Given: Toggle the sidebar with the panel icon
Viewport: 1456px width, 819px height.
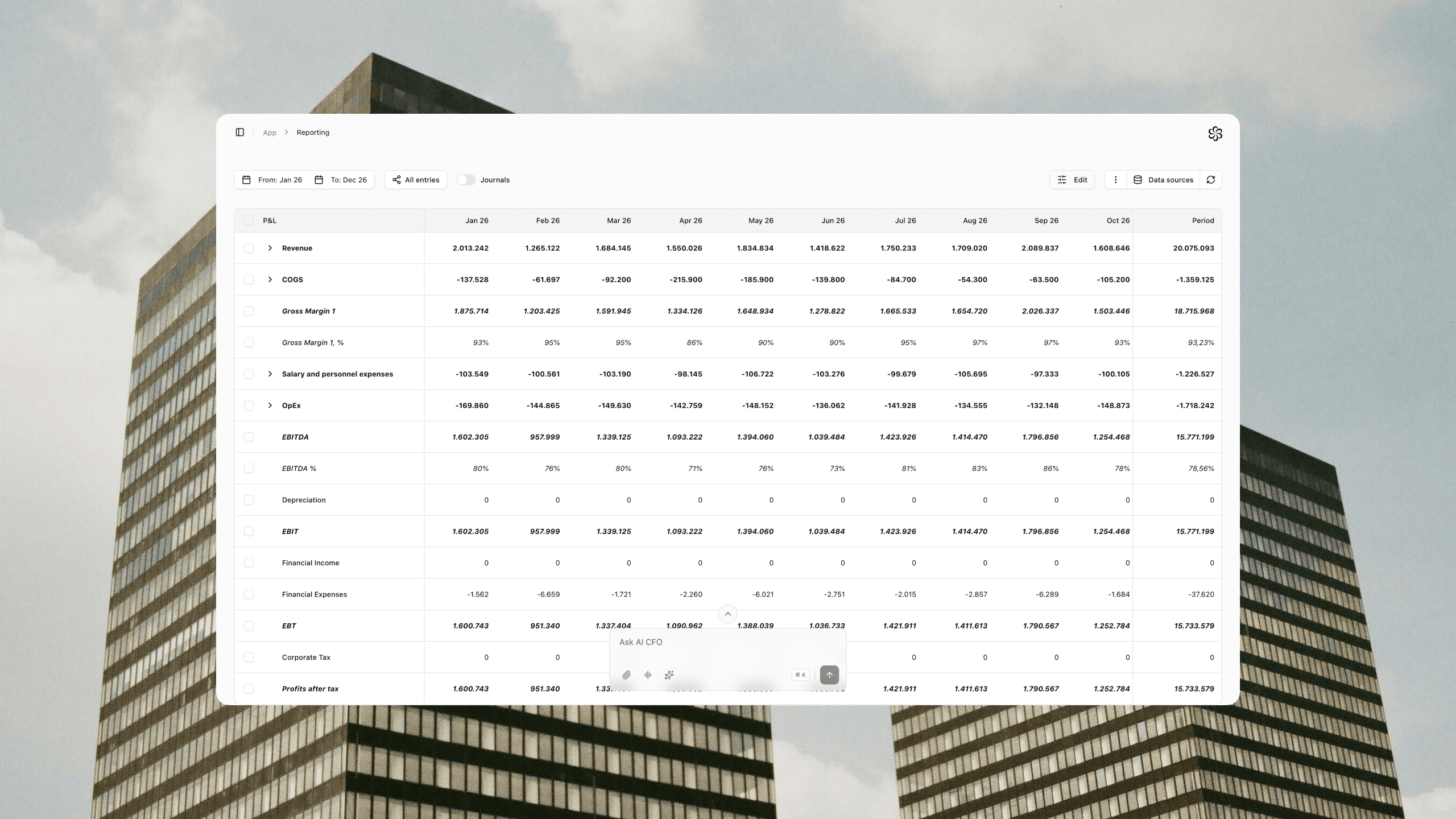Looking at the screenshot, I should tap(239, 132).
